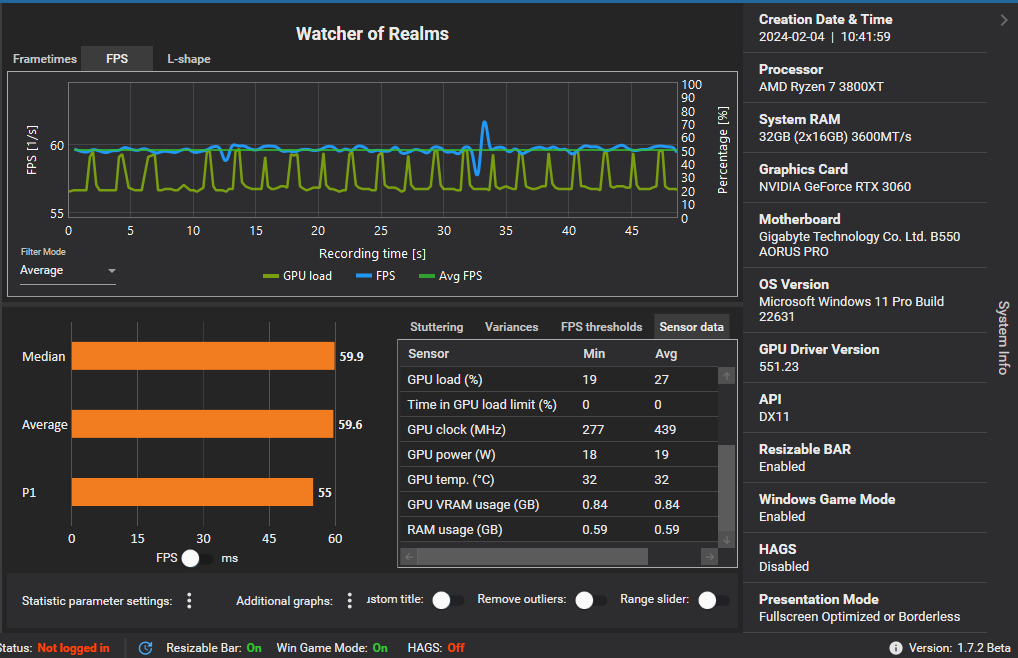Toggle FPS to ms display switch
The width and height of the screenshot is (1018, 658).
coord(197,558)
